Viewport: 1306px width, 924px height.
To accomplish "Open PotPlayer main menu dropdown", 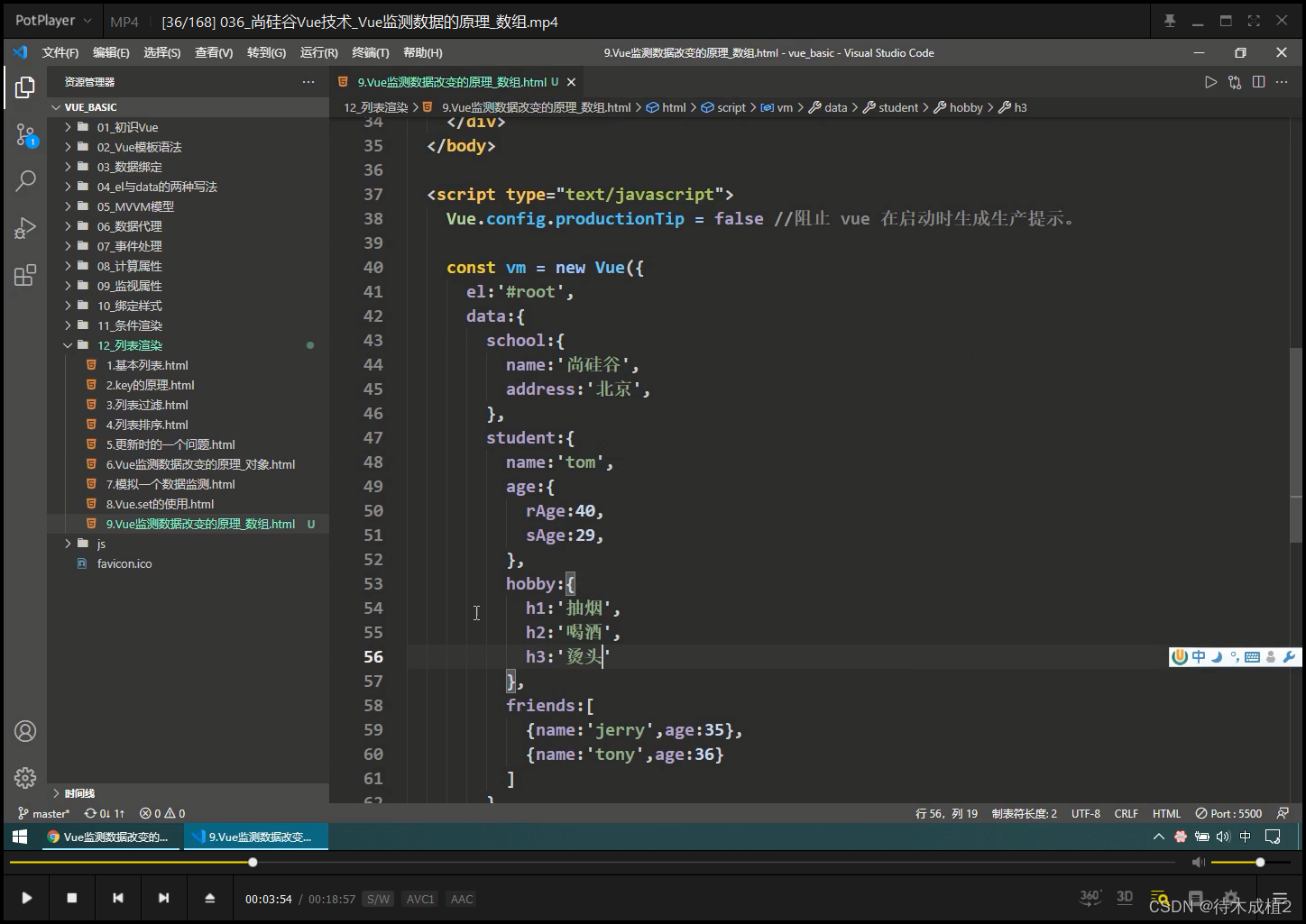I will click(53, 20).
